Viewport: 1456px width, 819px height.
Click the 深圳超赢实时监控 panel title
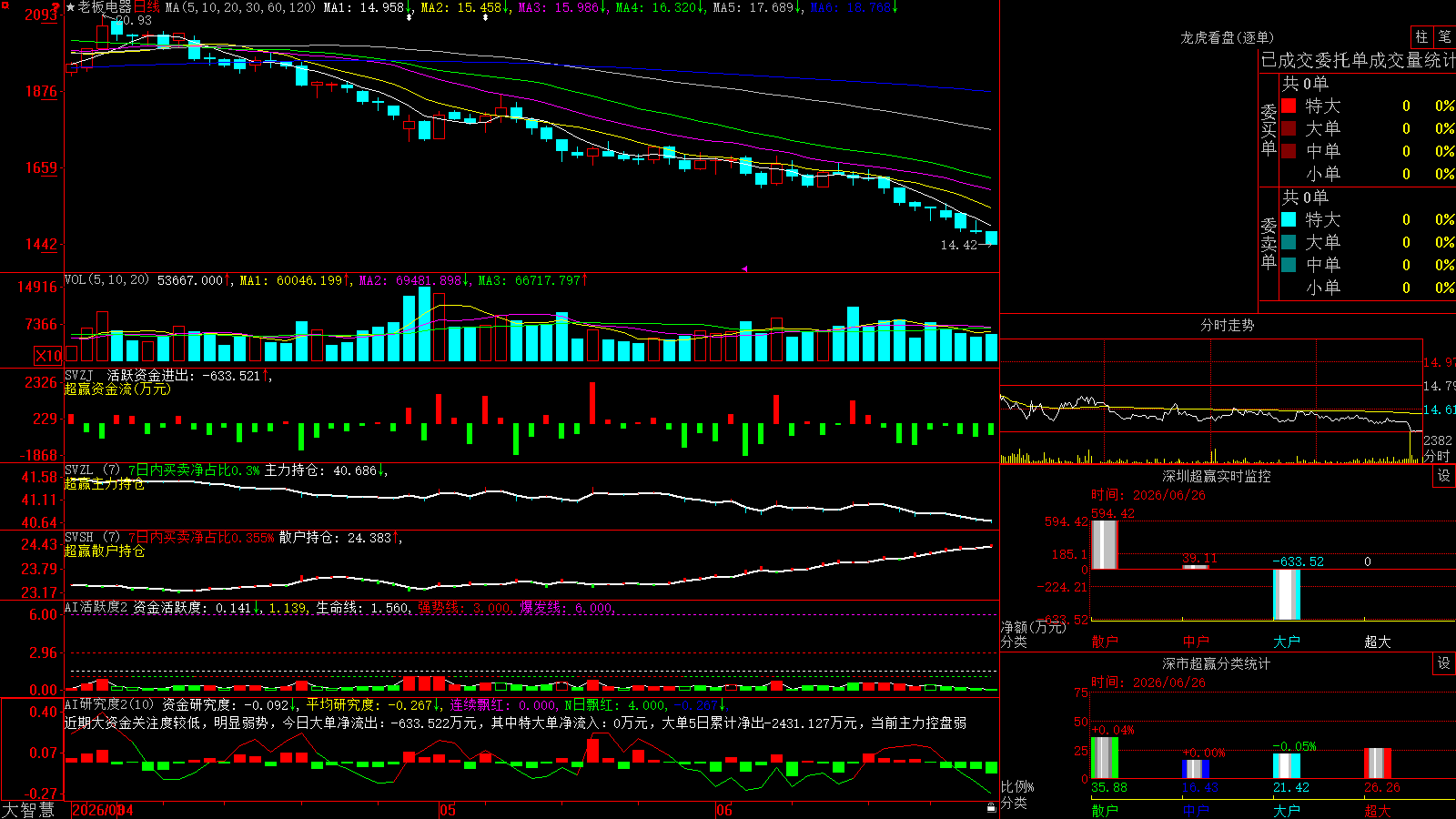[1217, 476]
